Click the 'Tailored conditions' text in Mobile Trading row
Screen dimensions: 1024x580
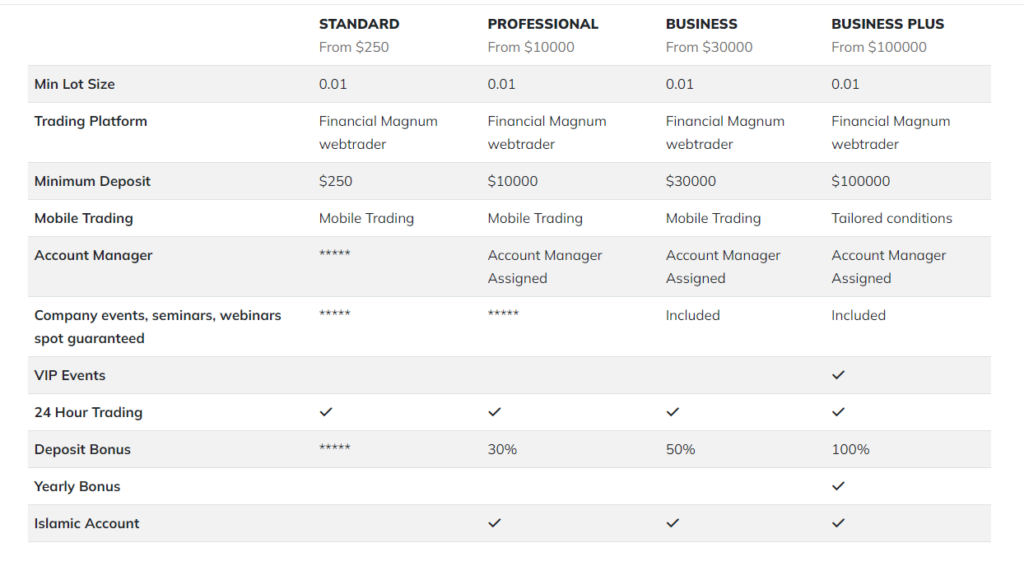[x=891, y=218]
